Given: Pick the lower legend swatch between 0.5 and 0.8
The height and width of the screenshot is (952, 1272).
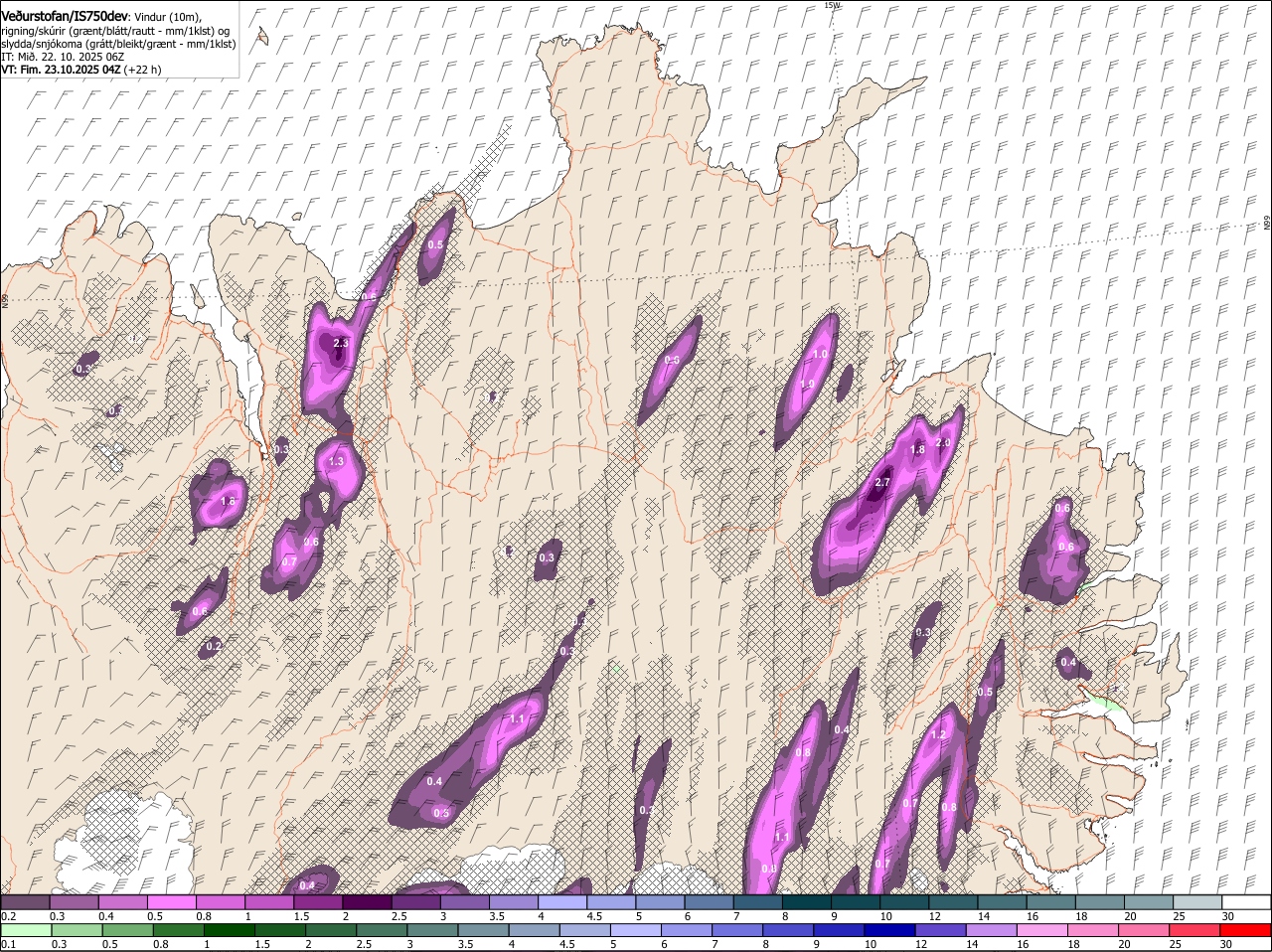Looking at the screenshot, I should tap(128, 930).
